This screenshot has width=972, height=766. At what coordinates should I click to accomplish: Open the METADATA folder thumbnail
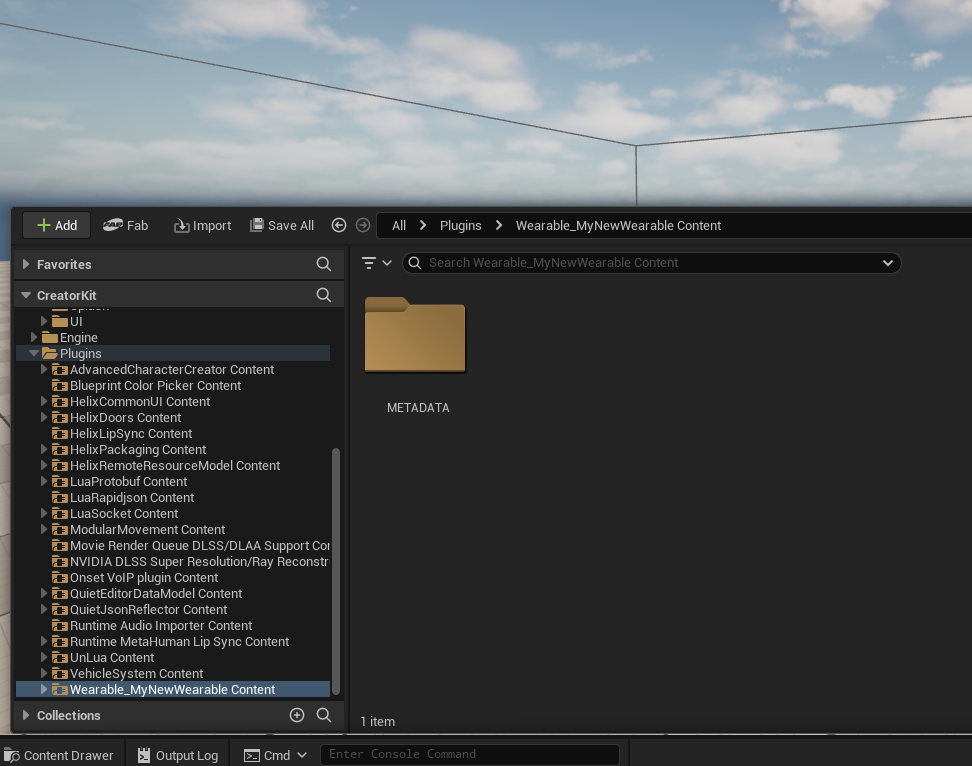pos(415,336)
